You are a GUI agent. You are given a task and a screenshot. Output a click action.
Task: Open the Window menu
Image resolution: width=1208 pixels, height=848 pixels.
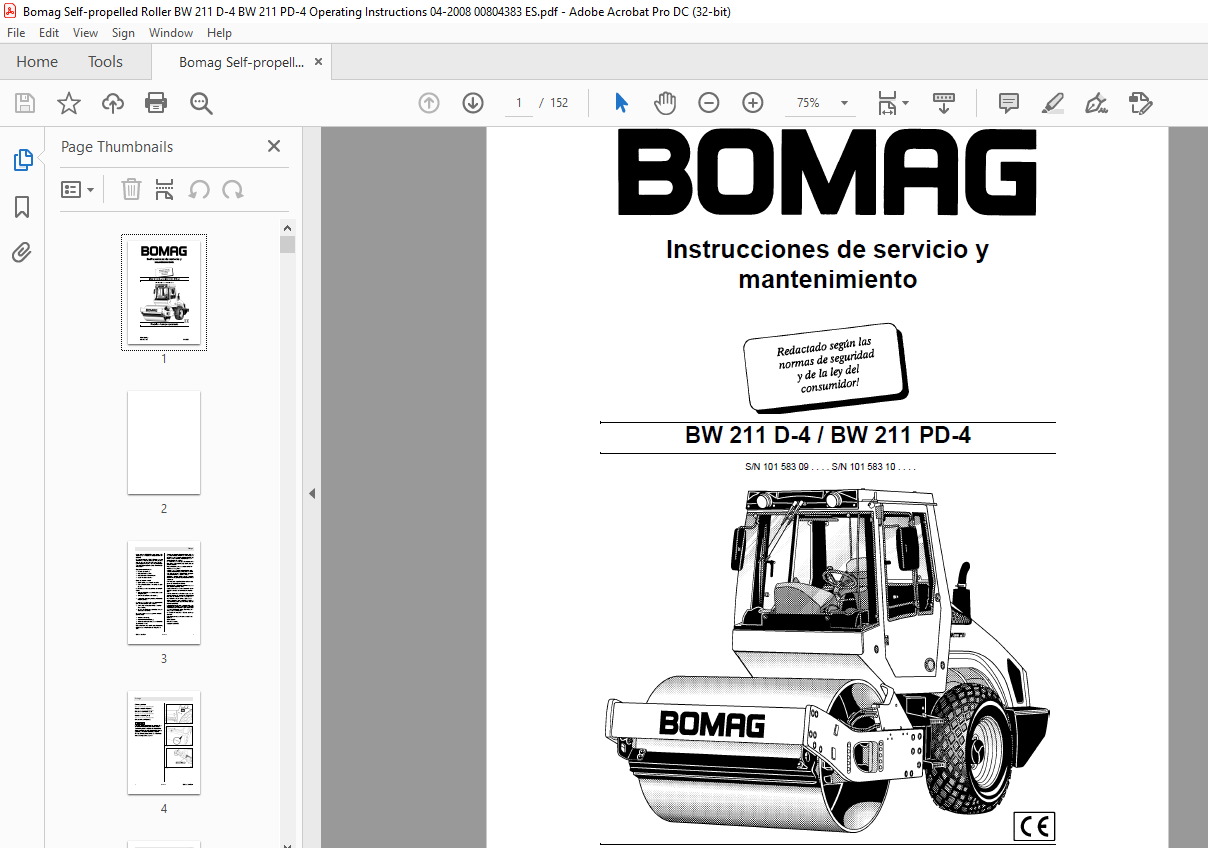click(171, 33)
